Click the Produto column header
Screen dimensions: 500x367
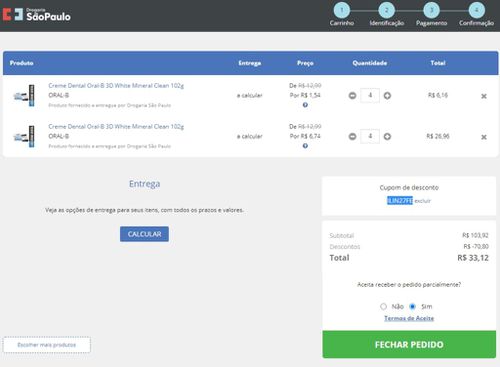tap(21, 63)
